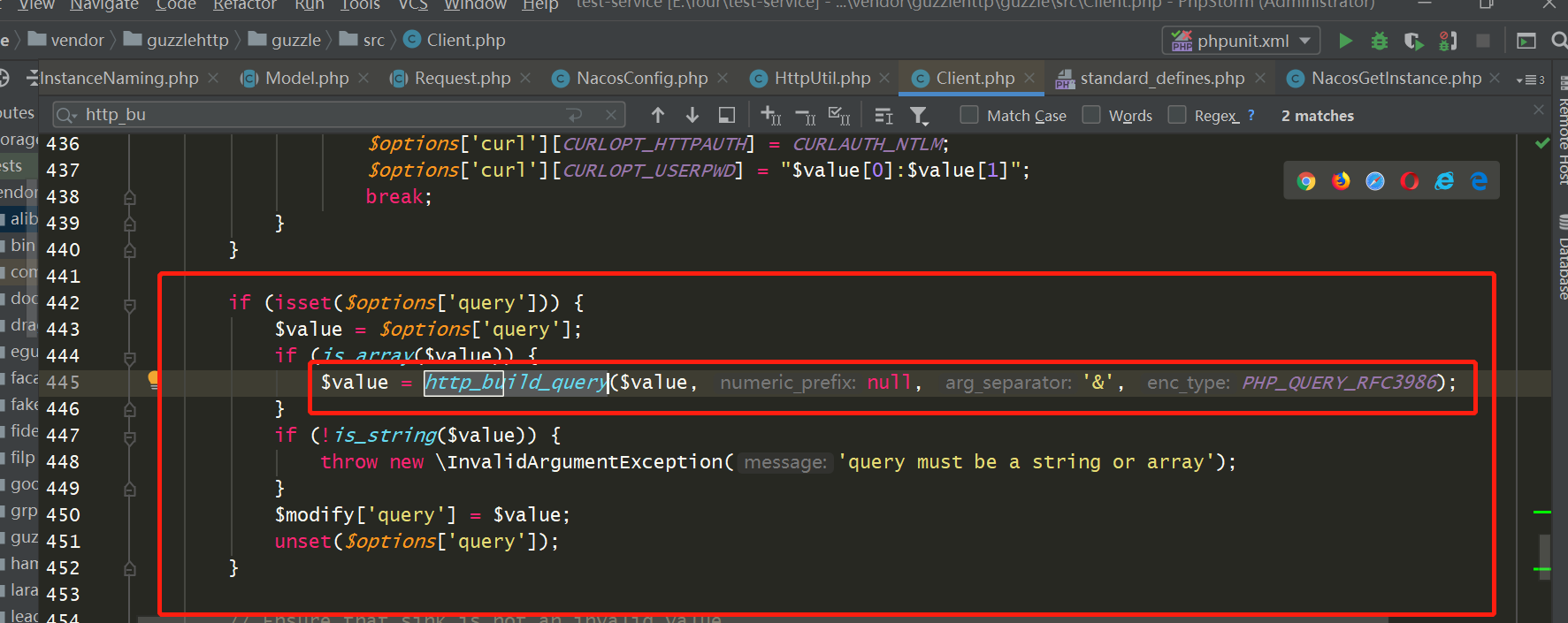
Task: Select all occurrences icon in search bar
Action: pyautogui.click(x=839, y=115)
